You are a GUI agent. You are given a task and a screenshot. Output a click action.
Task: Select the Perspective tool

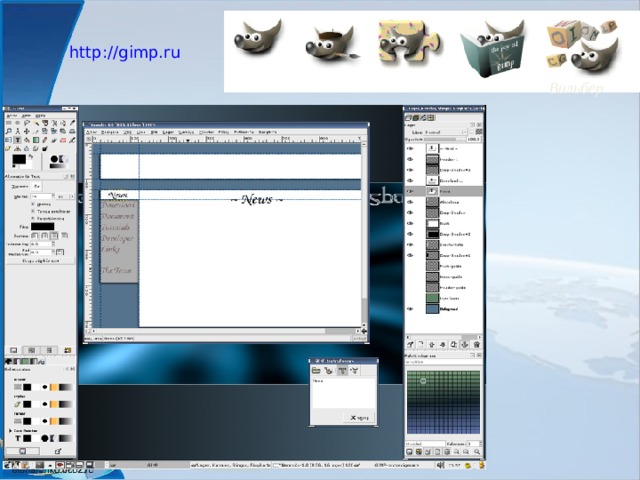[72, 131]
